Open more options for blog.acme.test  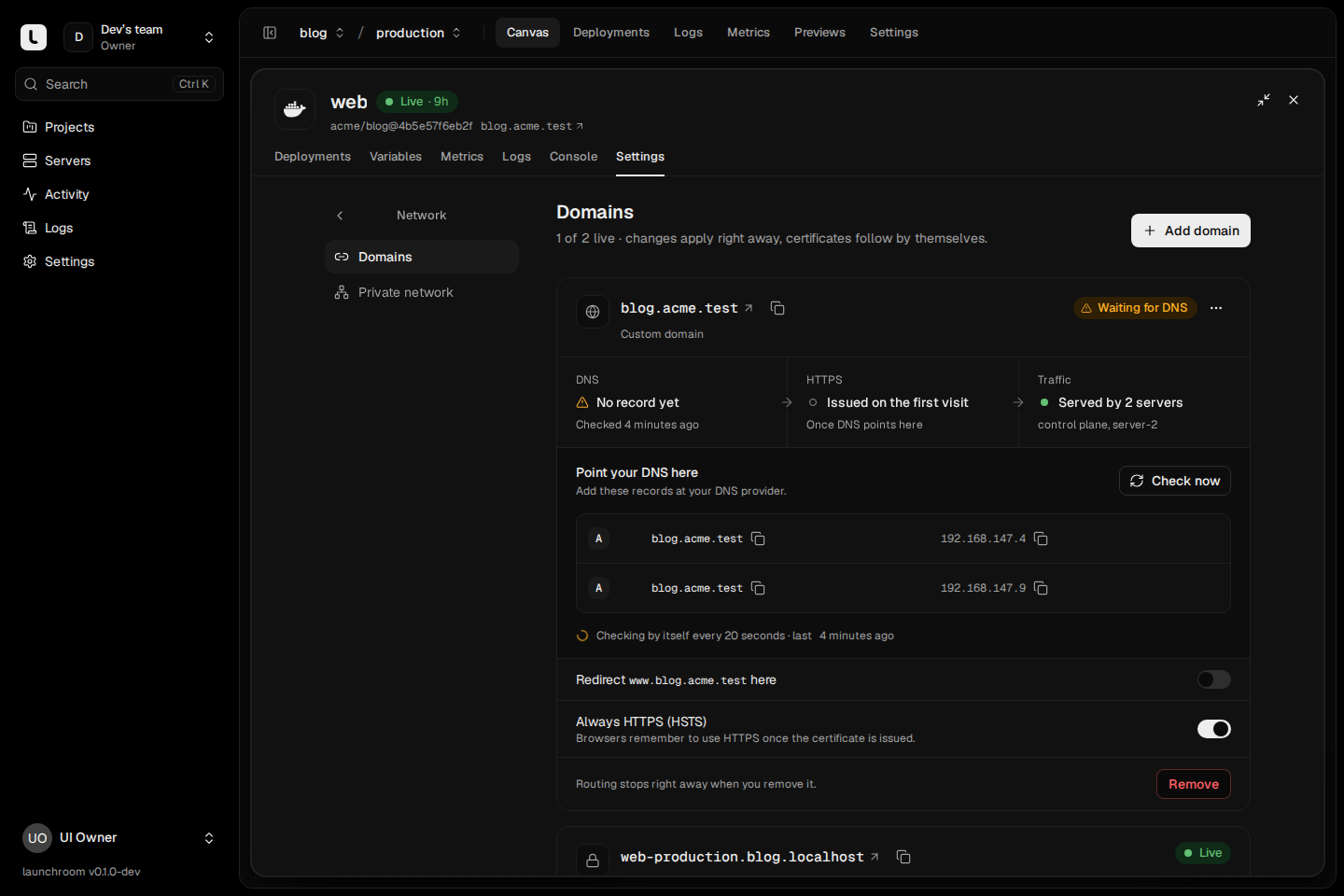(x=1216, y=308)
